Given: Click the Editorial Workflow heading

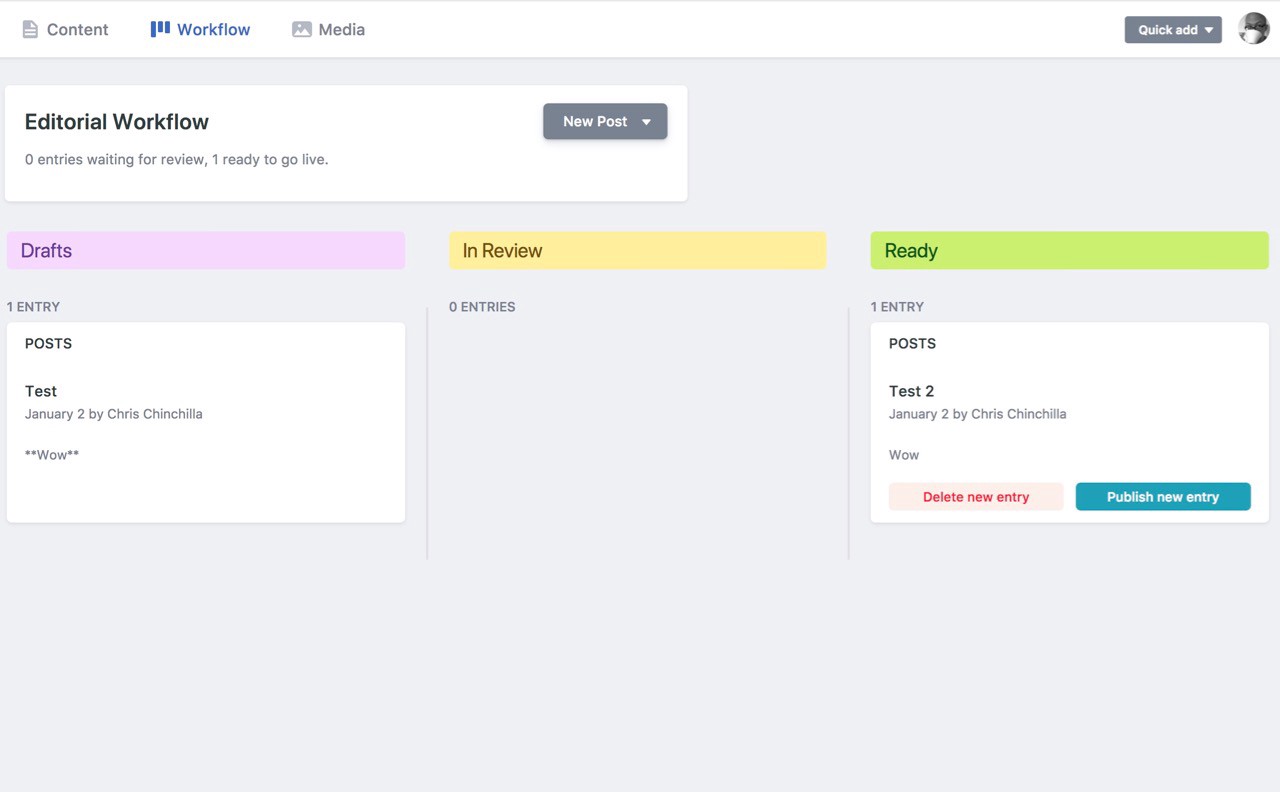Looking at the screenshot, I should click(117, 122).
